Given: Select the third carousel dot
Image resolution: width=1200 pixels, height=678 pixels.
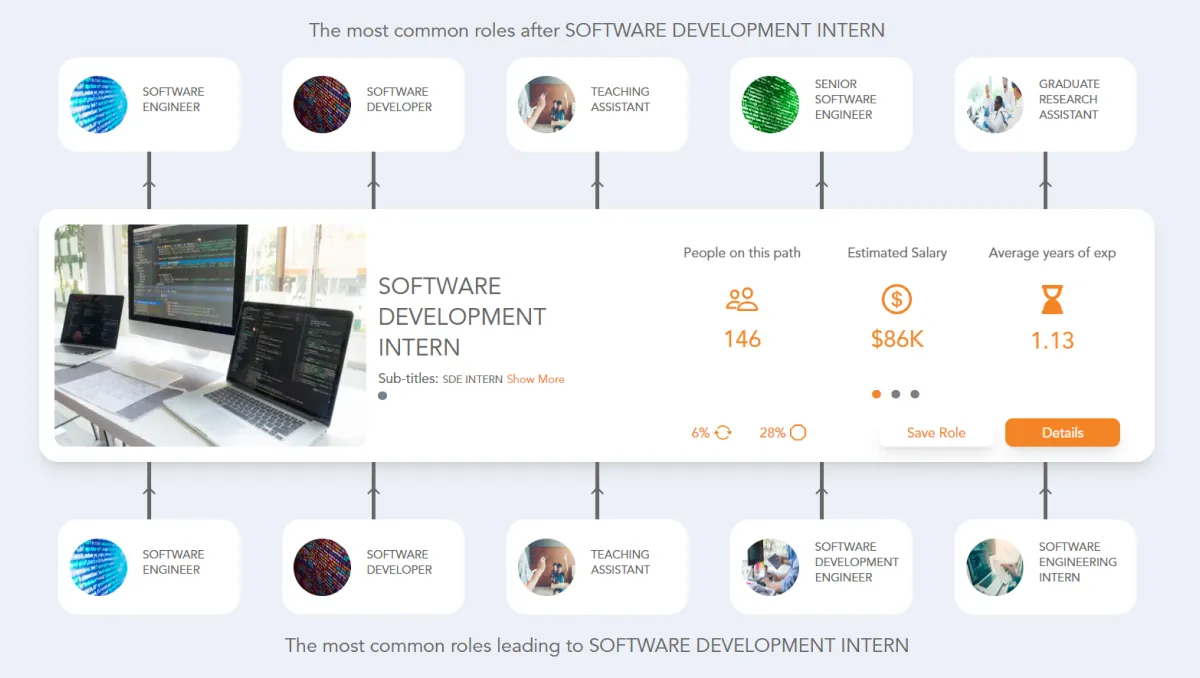Looking at the screenshot, I should click(913, 394).
